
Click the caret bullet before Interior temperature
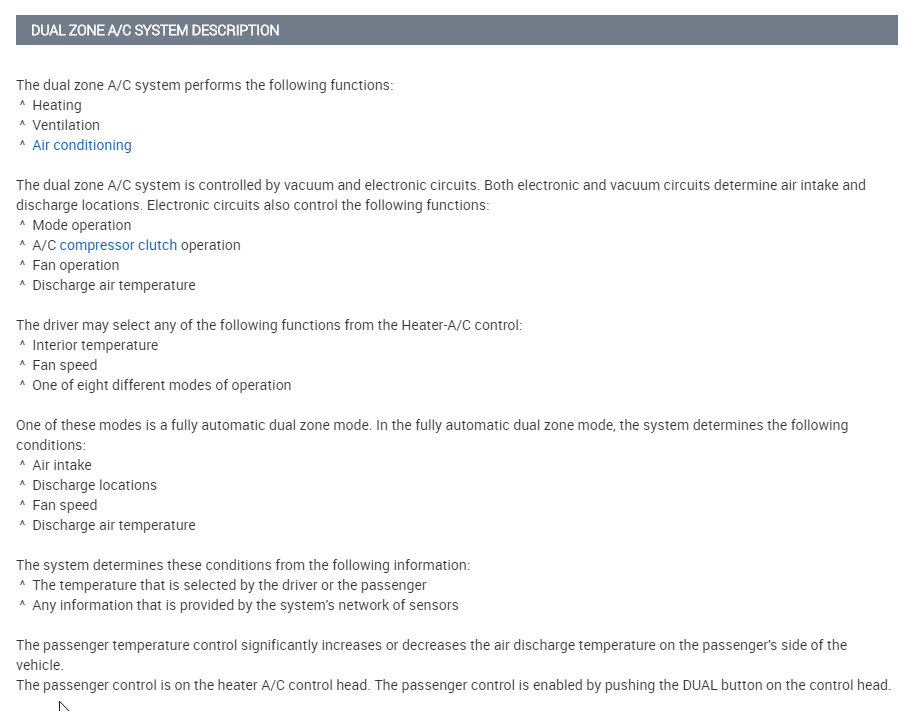pyautogui.click(x=22, y=344)
